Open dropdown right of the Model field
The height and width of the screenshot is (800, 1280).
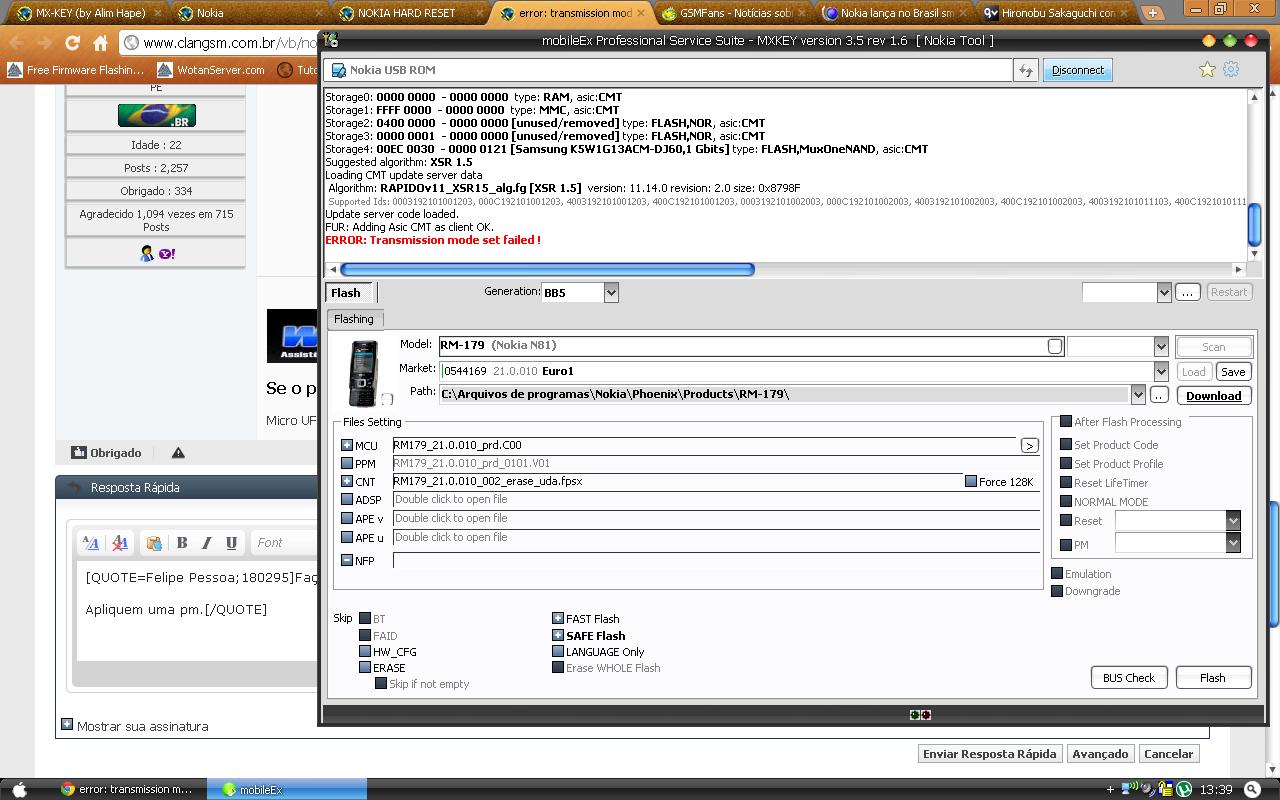click(1161, 346)
